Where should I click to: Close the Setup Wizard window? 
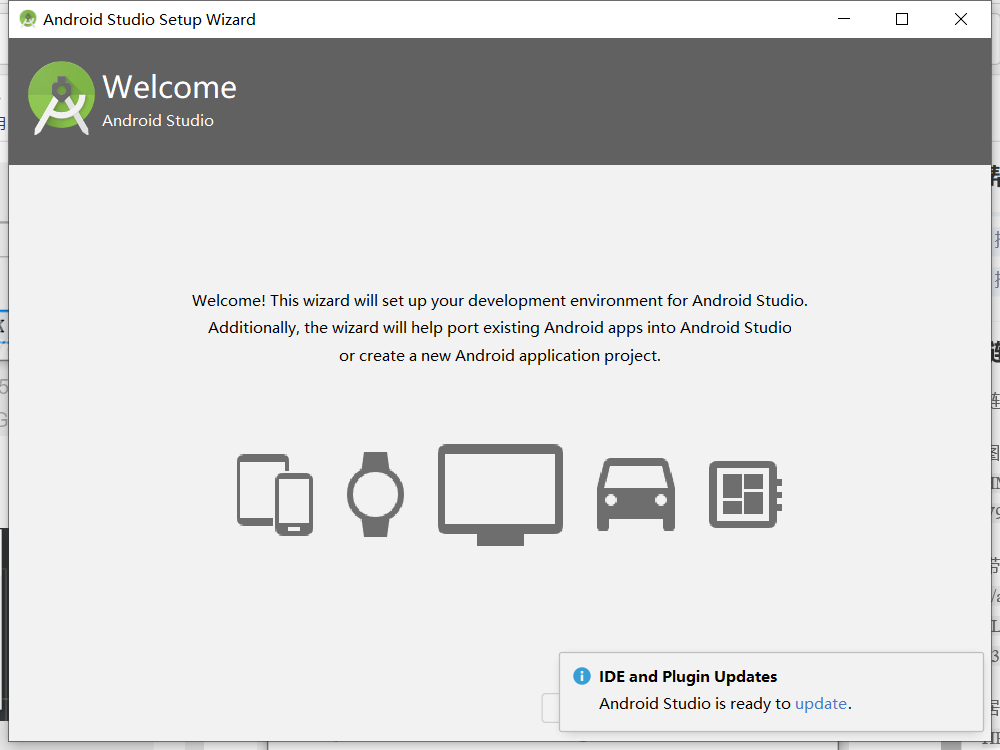point(960,19)
